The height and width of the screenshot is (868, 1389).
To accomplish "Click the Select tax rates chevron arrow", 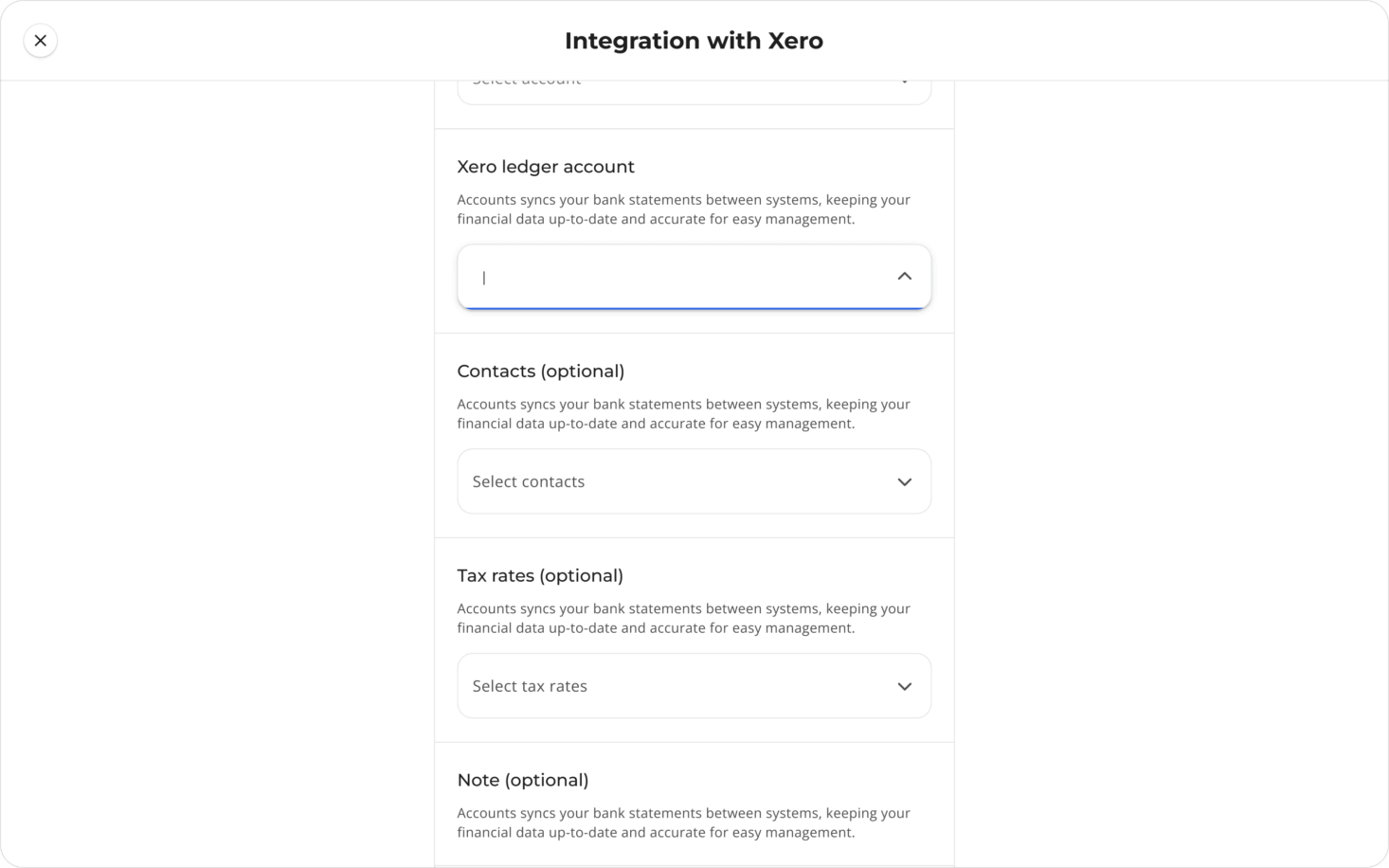I will coord(904,686).
